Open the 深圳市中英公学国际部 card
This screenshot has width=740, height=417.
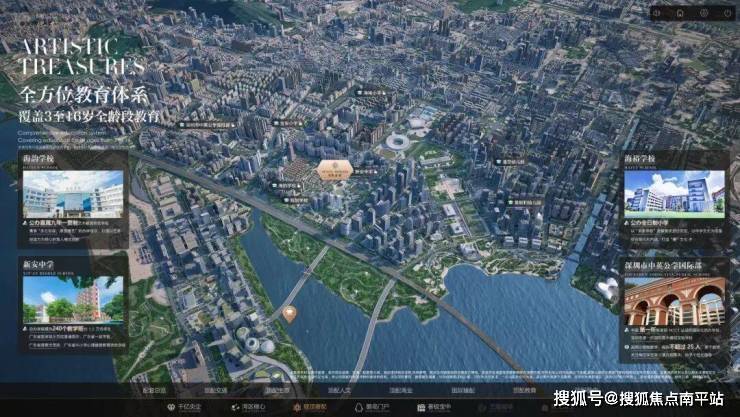673,308
